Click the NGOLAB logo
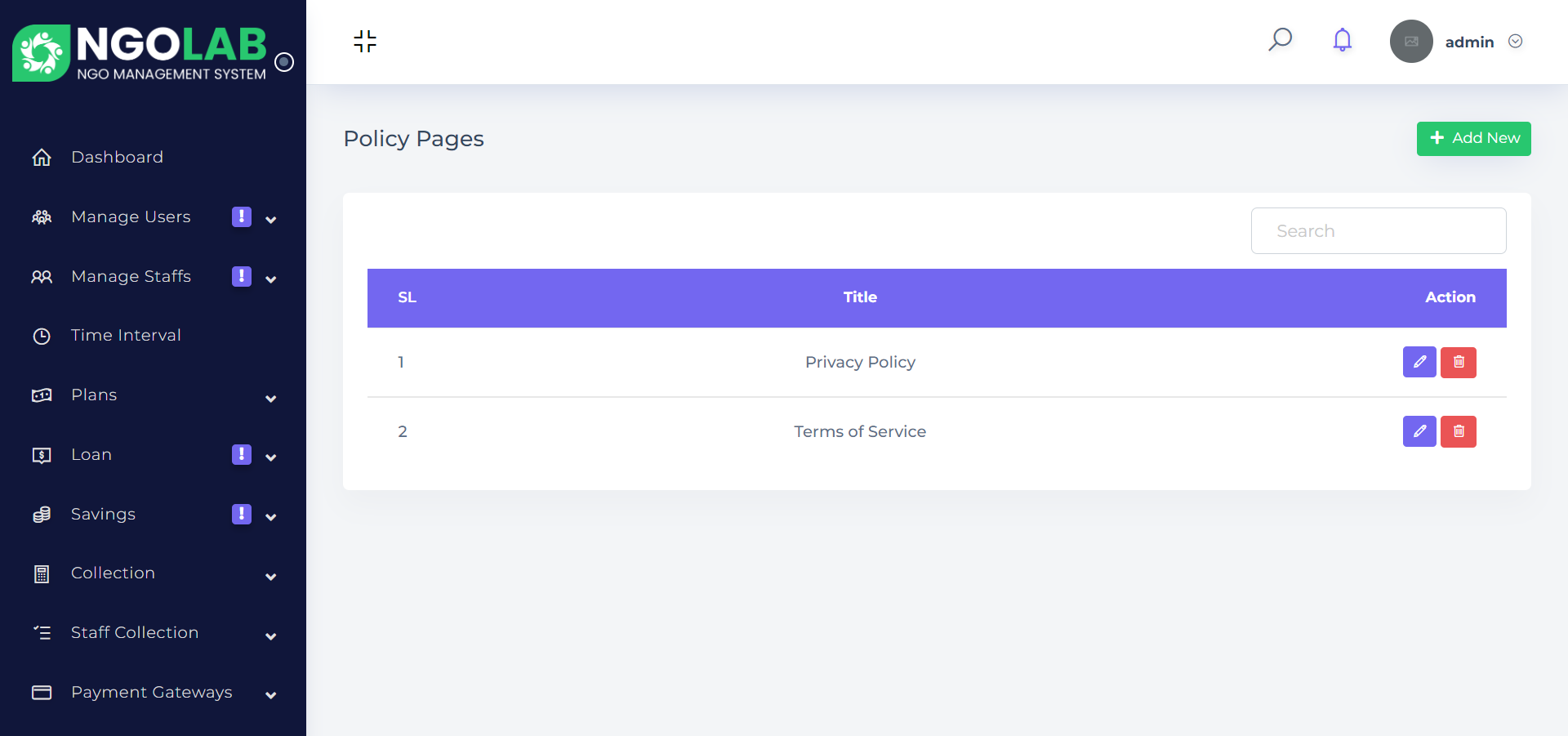 point(140,53)
